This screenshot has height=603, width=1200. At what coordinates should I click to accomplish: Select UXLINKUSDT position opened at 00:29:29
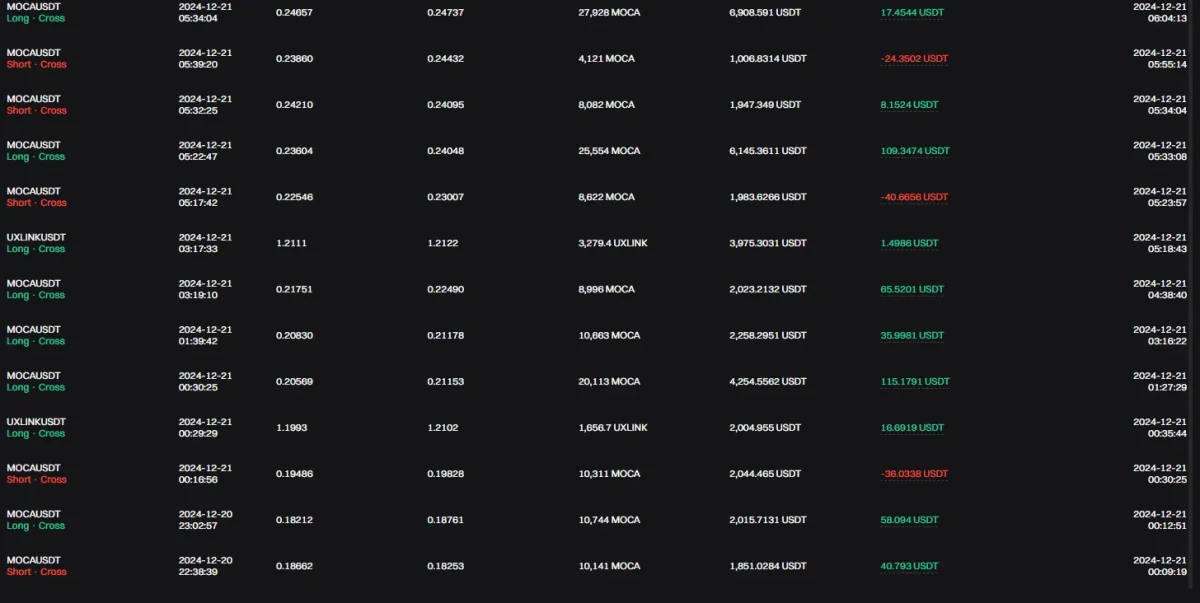(x=36, y=421)
